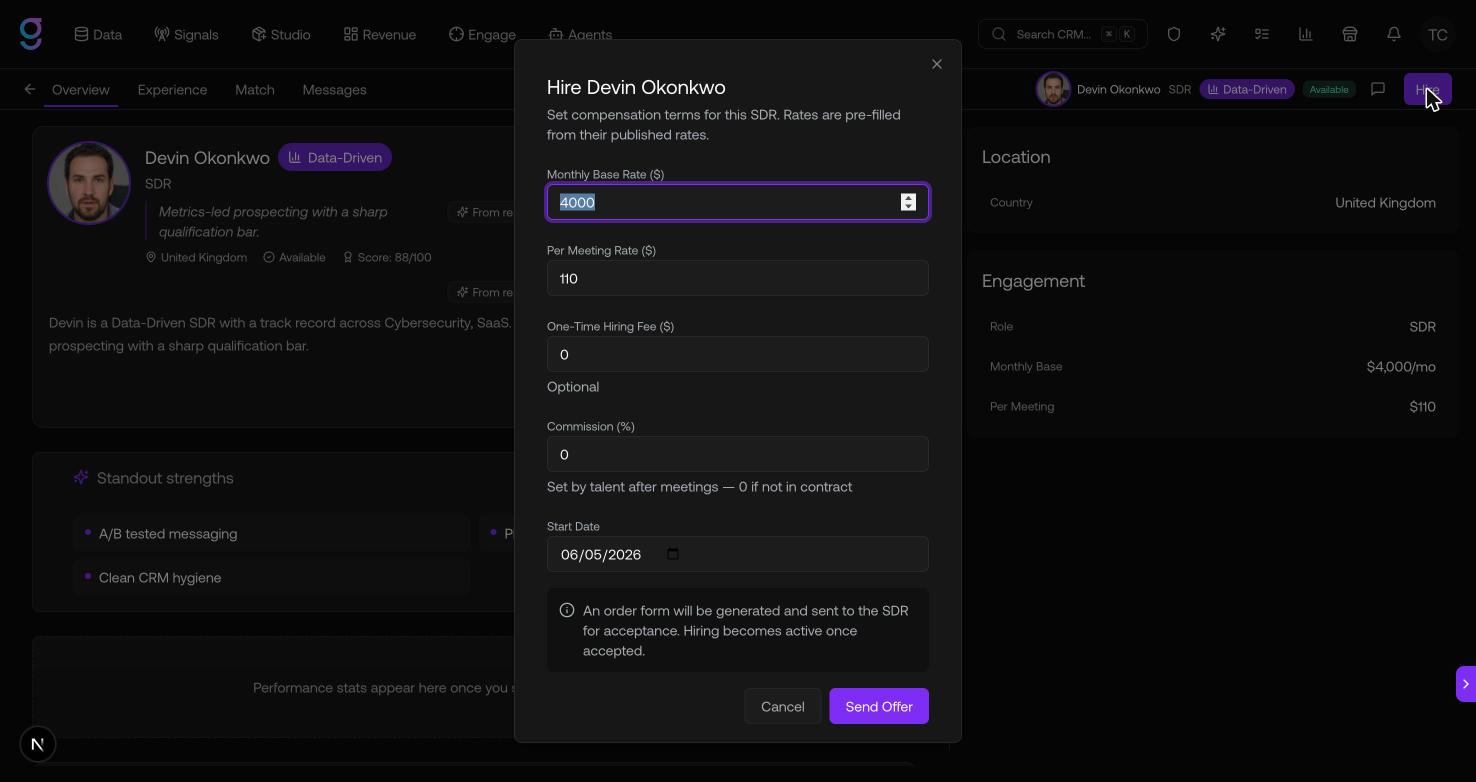Open the Agents menu
The width and height of the screenshot is (1476, 782).
coord(580,34)
